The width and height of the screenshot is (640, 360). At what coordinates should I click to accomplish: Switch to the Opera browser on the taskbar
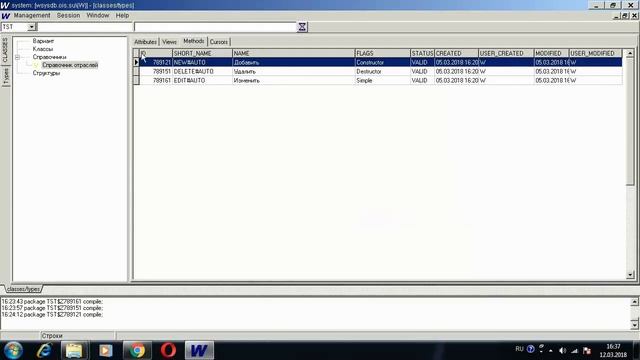[x=168, y=350]
